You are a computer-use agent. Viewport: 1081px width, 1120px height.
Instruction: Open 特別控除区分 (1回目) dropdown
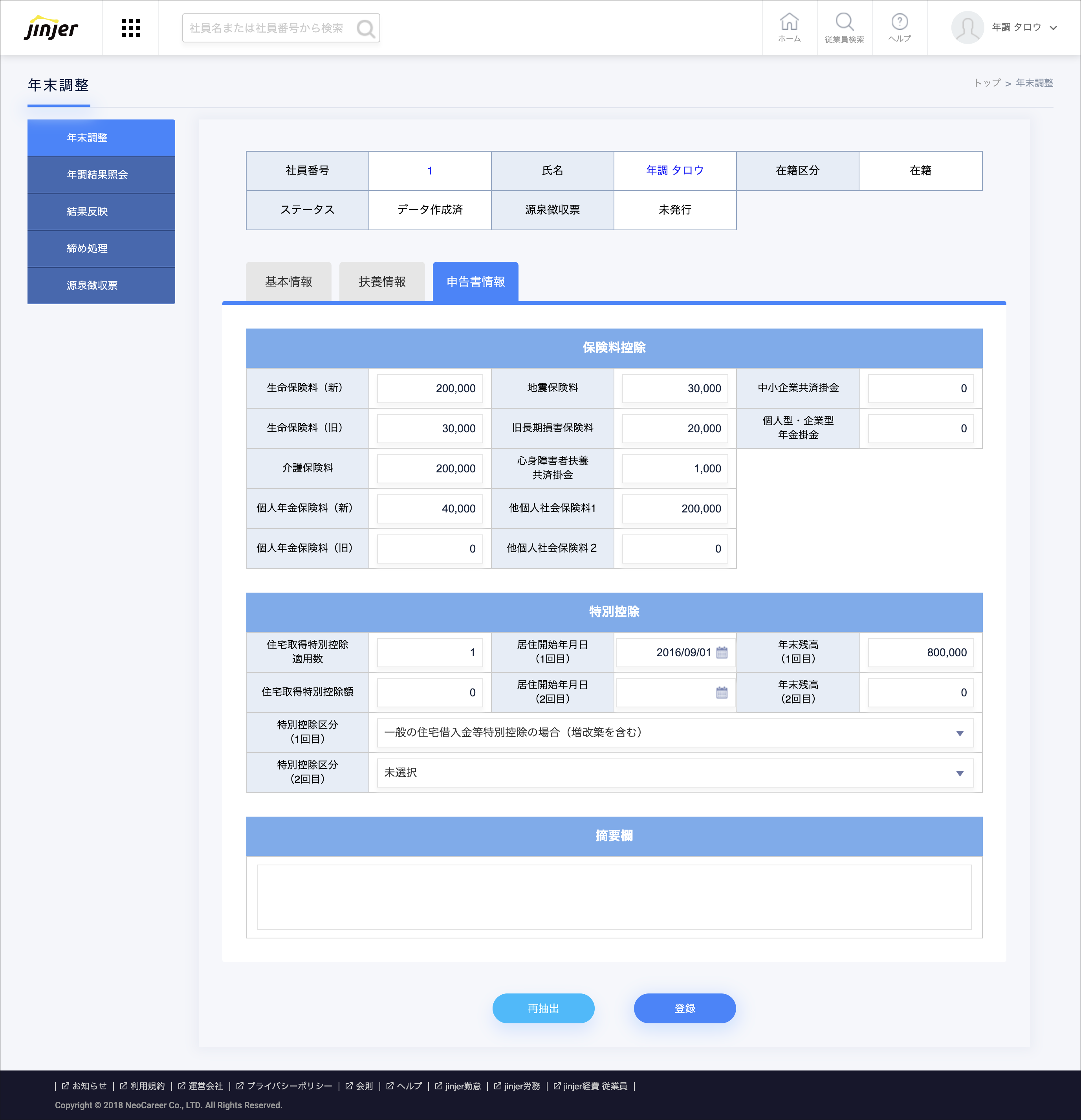coord(675,733)
